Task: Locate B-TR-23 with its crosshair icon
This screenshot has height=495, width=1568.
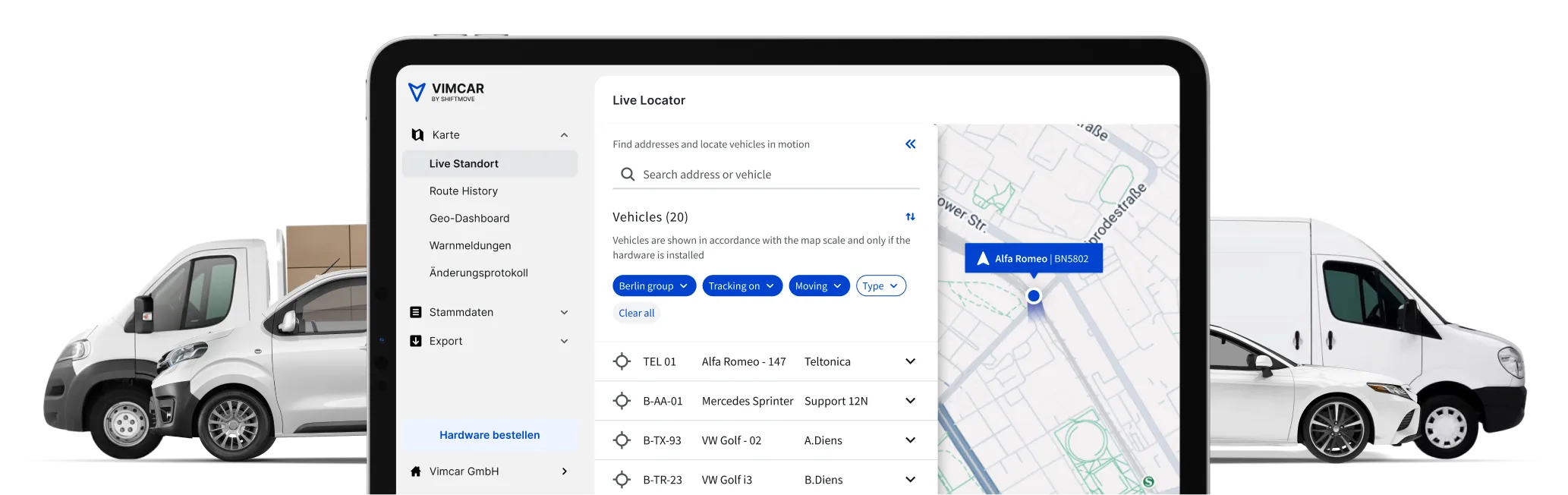Action: click(x=622, y=480)
